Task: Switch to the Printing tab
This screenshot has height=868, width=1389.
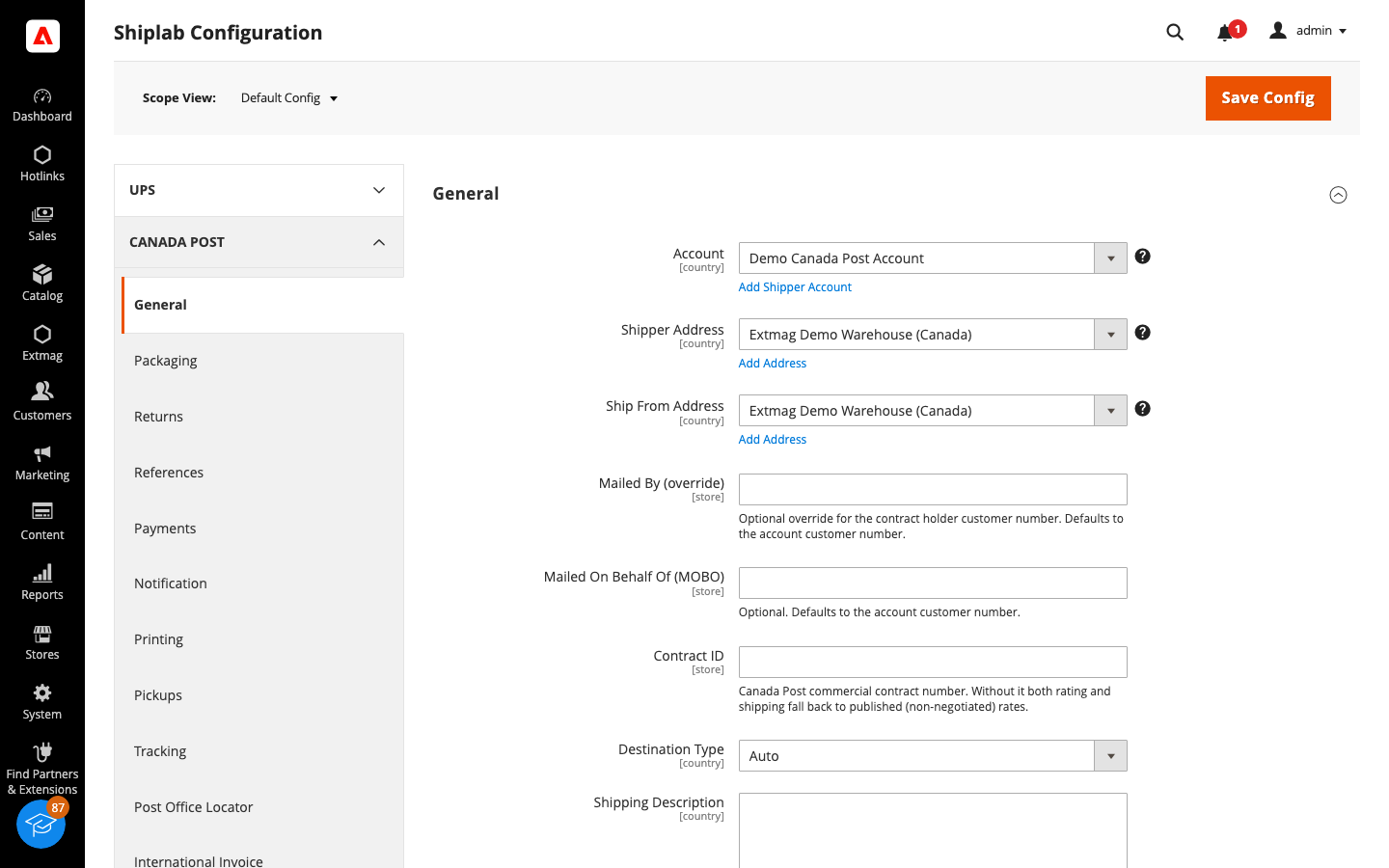Action: (262, 639)
